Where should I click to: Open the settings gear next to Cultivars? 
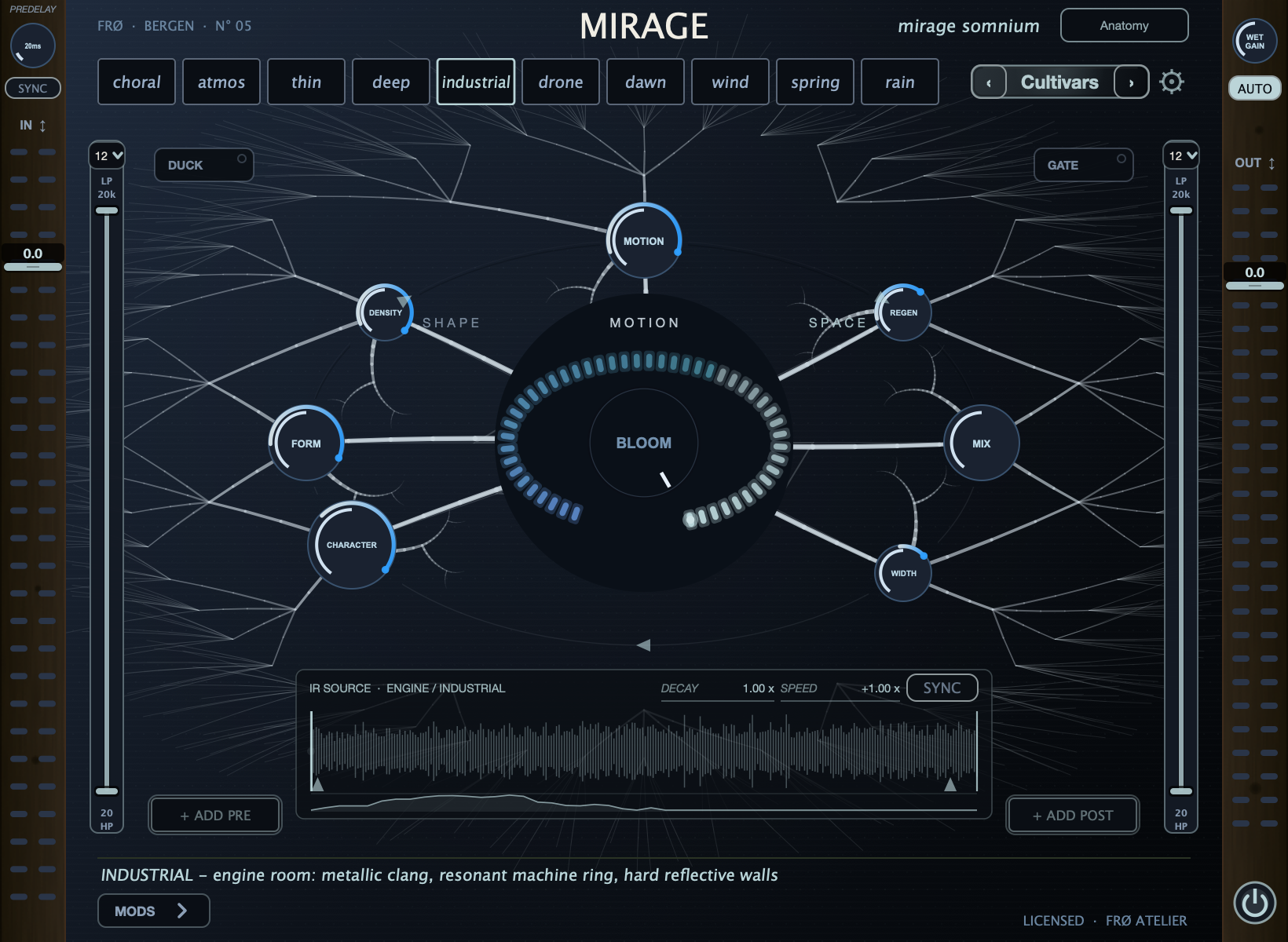(1171, 82)
